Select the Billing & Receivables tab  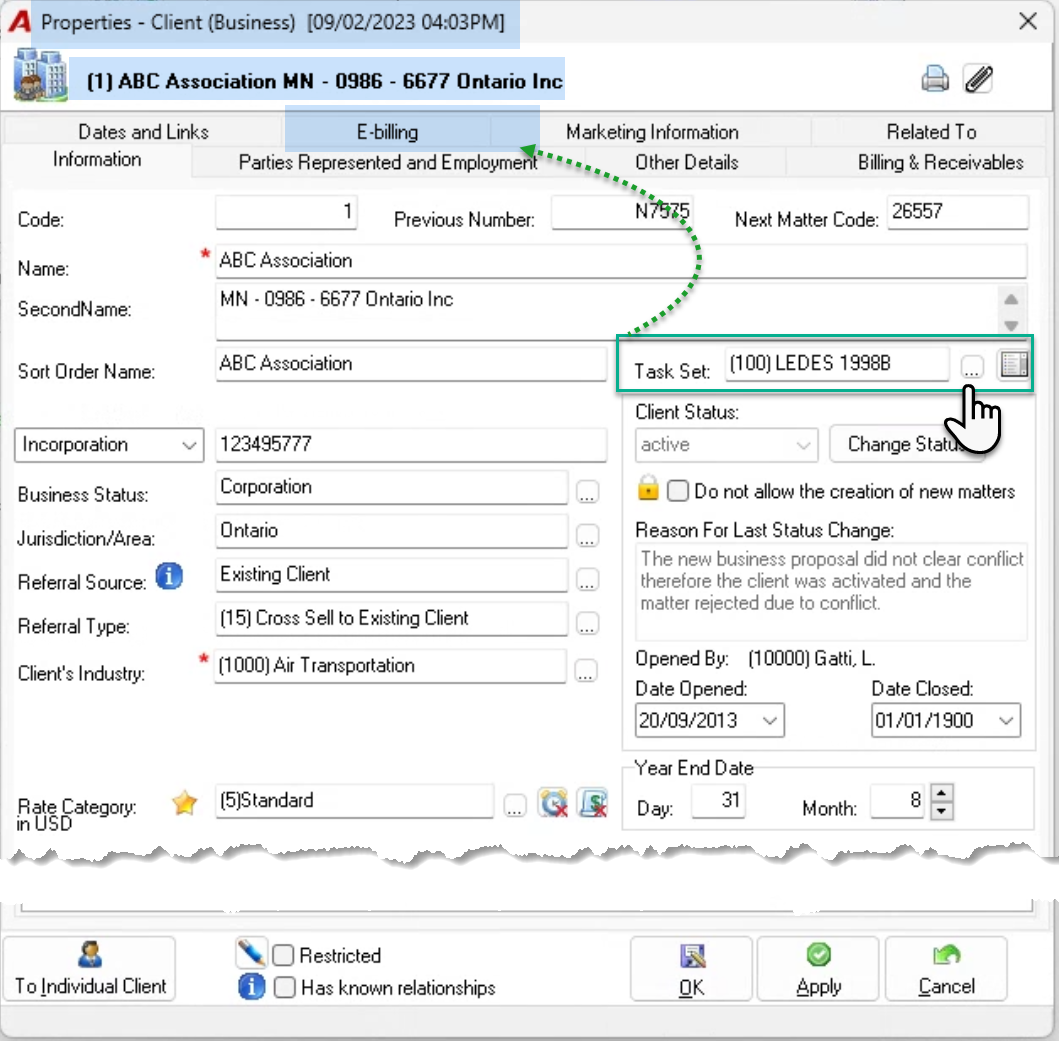click(940, 163)
